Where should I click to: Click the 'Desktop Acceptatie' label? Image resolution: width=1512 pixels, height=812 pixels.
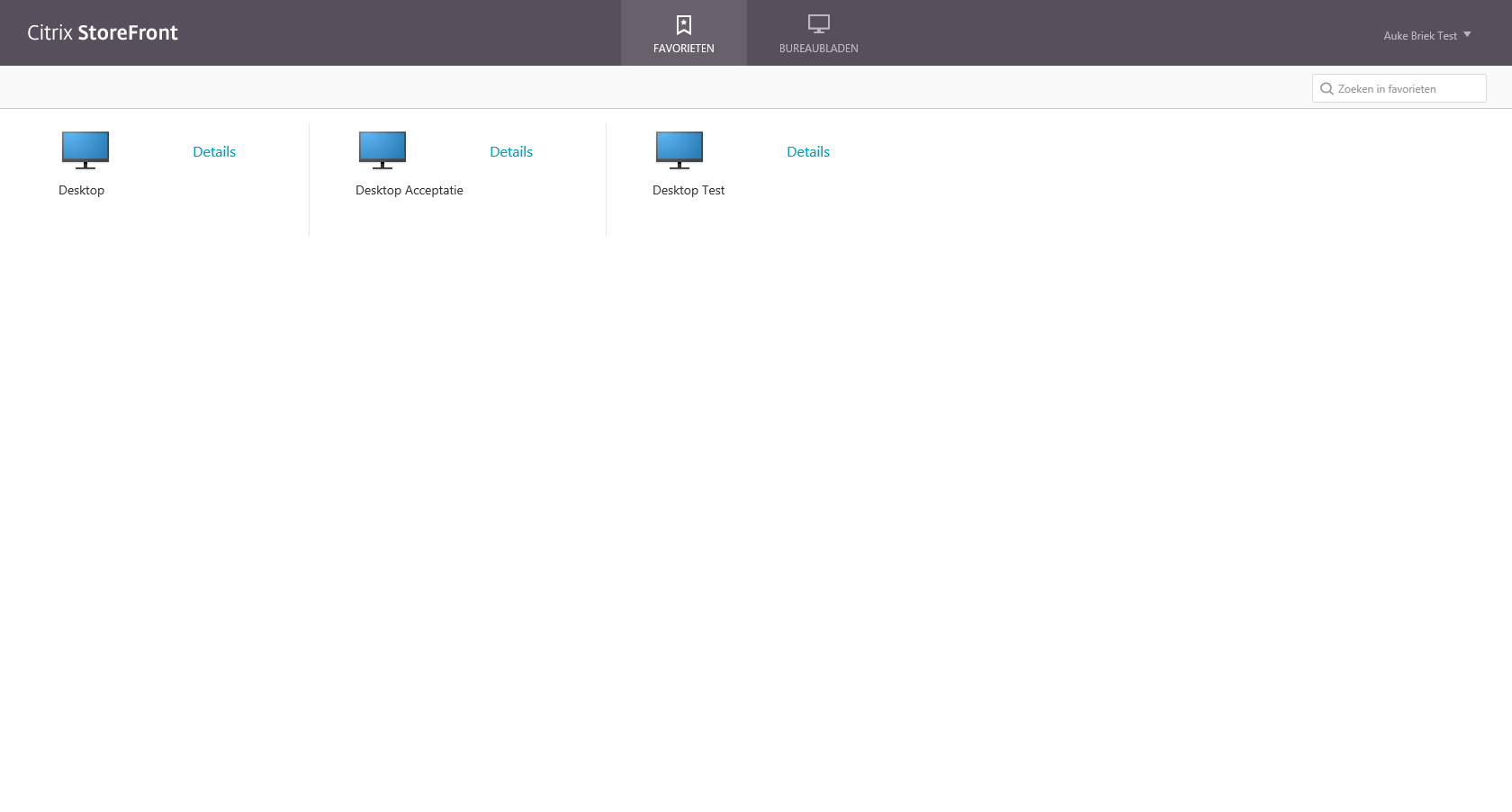coord(409,190)
